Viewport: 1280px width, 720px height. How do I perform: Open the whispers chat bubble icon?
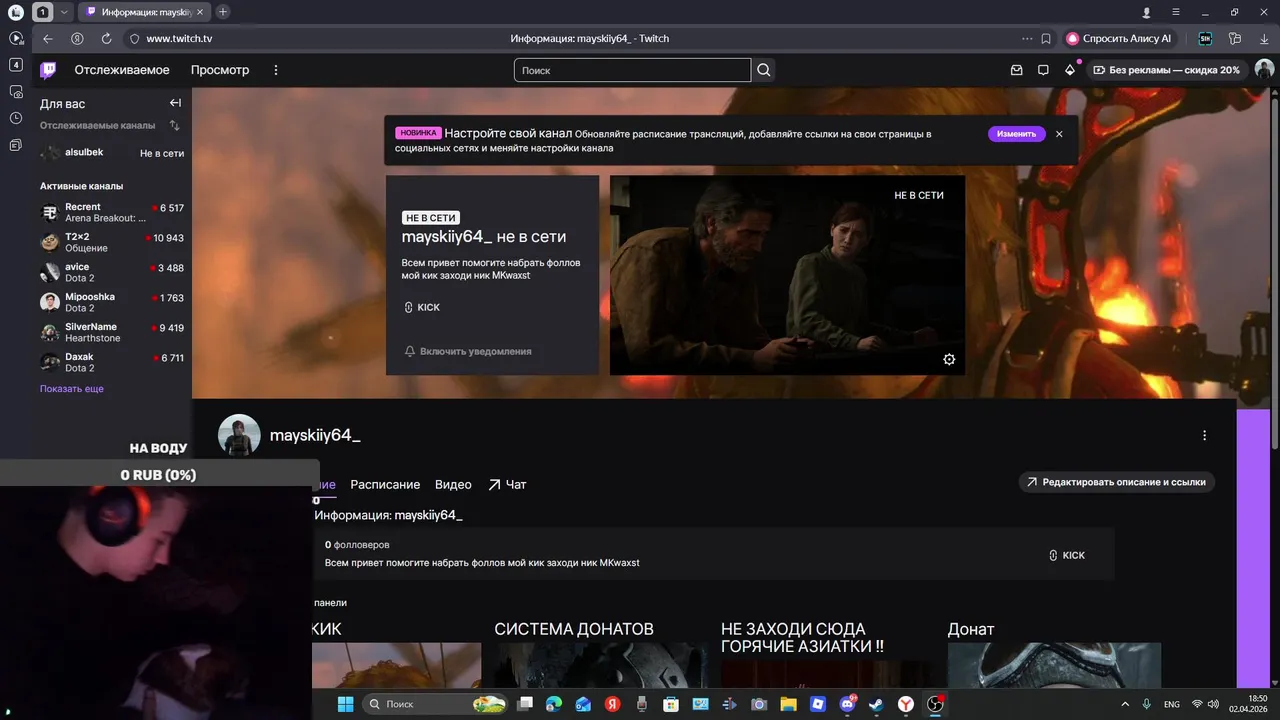1043,70
